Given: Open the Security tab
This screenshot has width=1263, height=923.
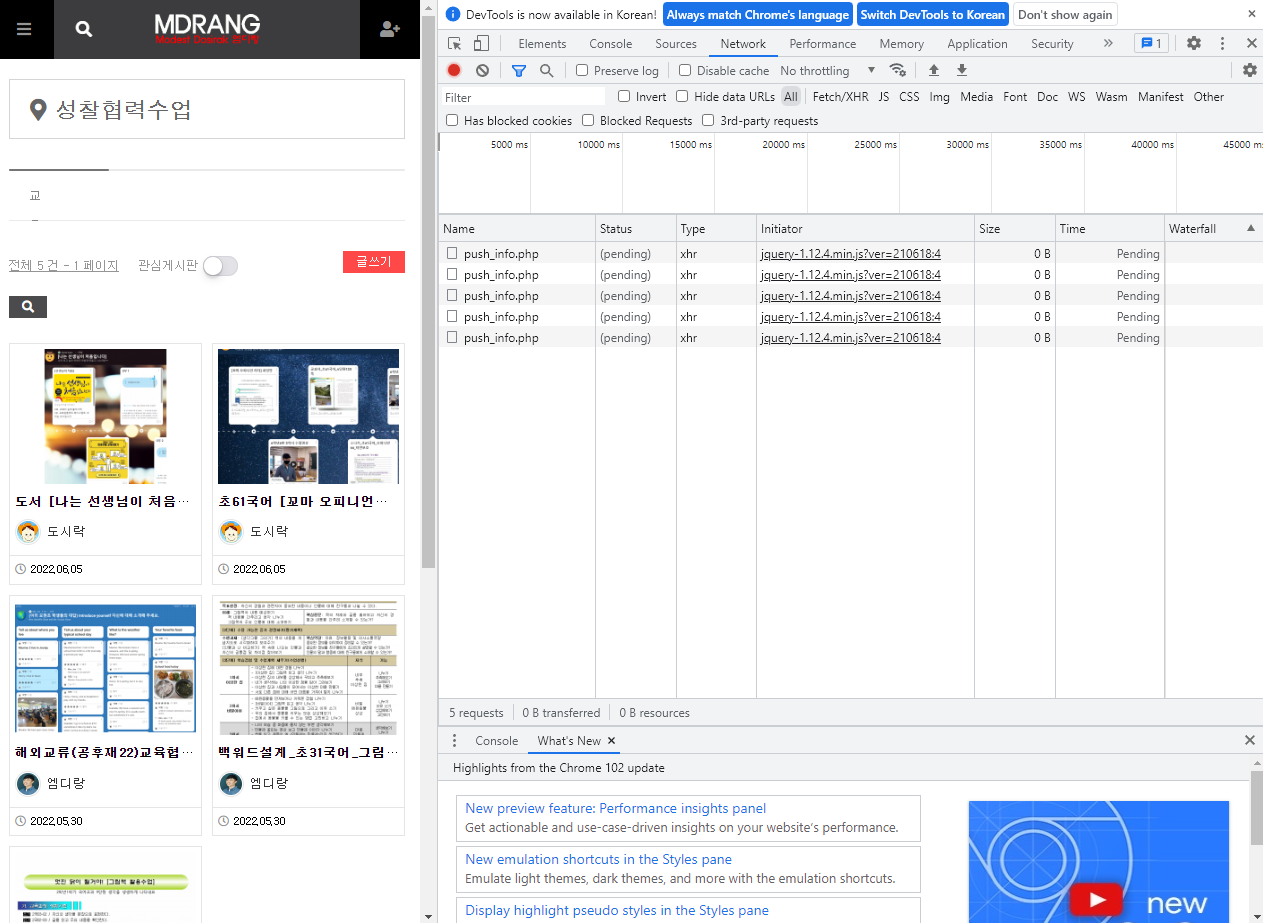Looking at the screenshot, I should click(x=1052, y=43).
